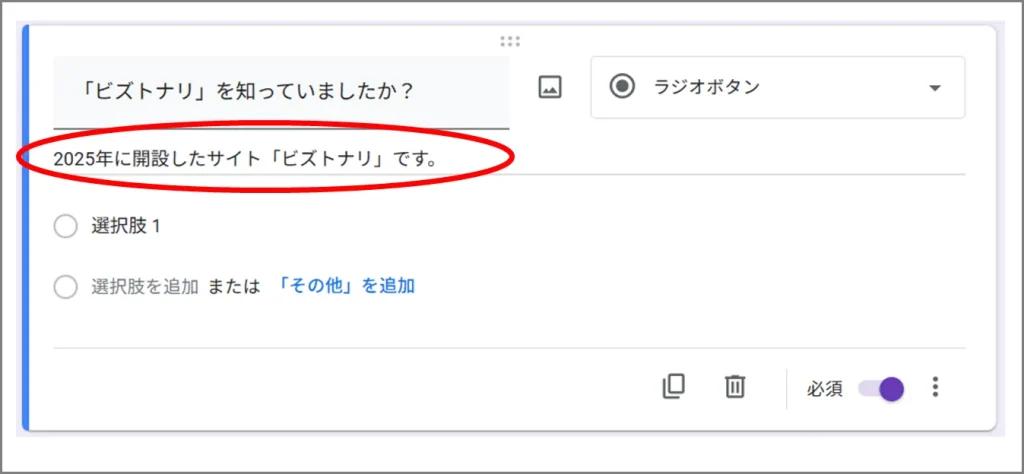Click the 選択肢 1 option text
This screenshot has width=1024, height=474.
click(126, 226)
